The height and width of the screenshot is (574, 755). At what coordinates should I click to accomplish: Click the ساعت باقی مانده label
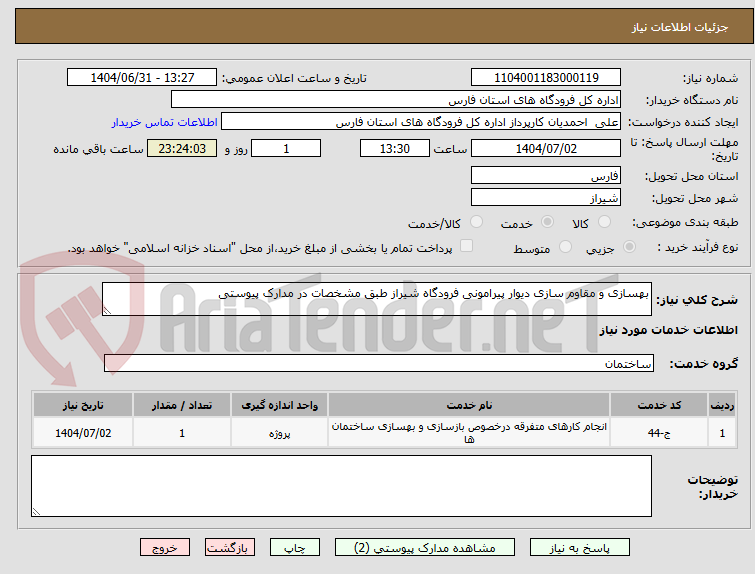tap(99, 149)
